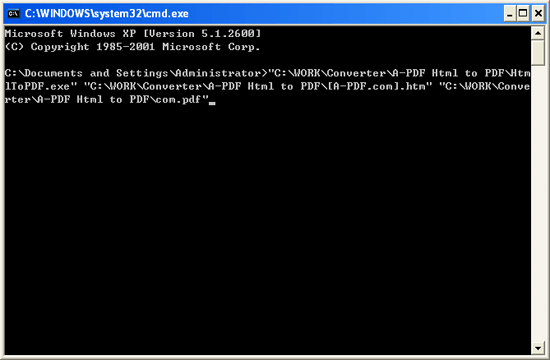Minimize the cmd.exe window
550x360 pixels.
[x=510, y=14]
